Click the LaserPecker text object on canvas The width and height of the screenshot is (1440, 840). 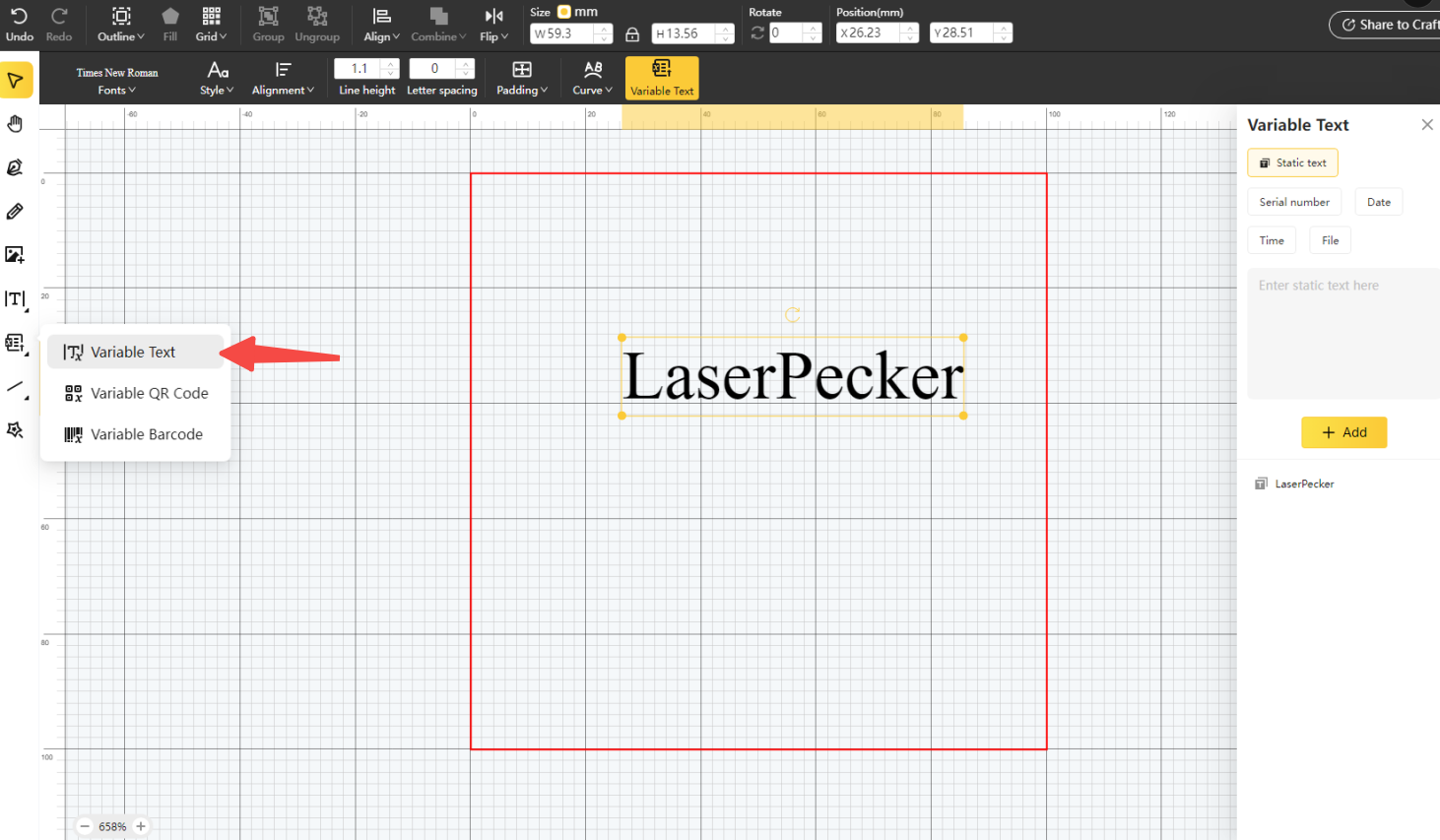click(793, 376)
